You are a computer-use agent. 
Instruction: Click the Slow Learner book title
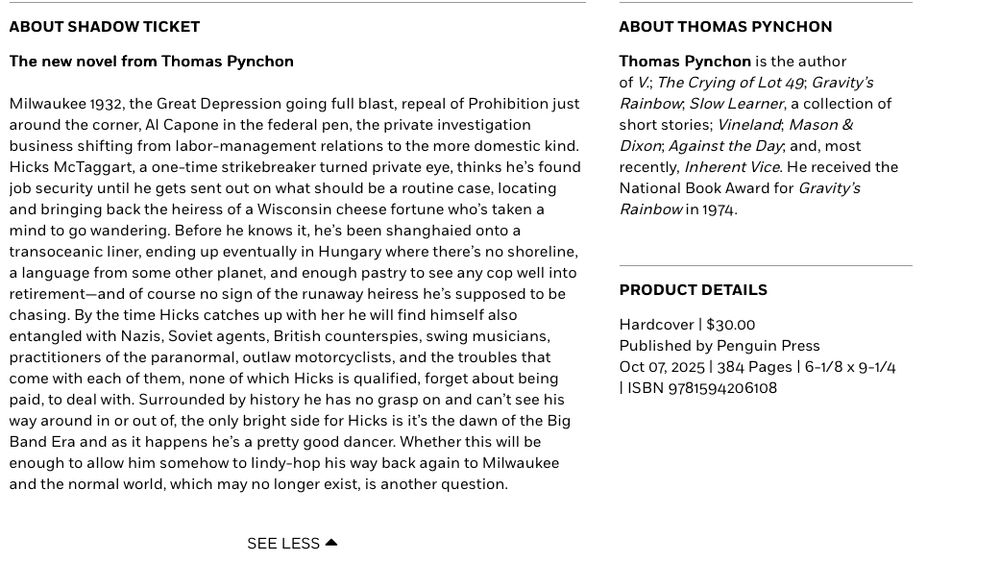(737, 103)
